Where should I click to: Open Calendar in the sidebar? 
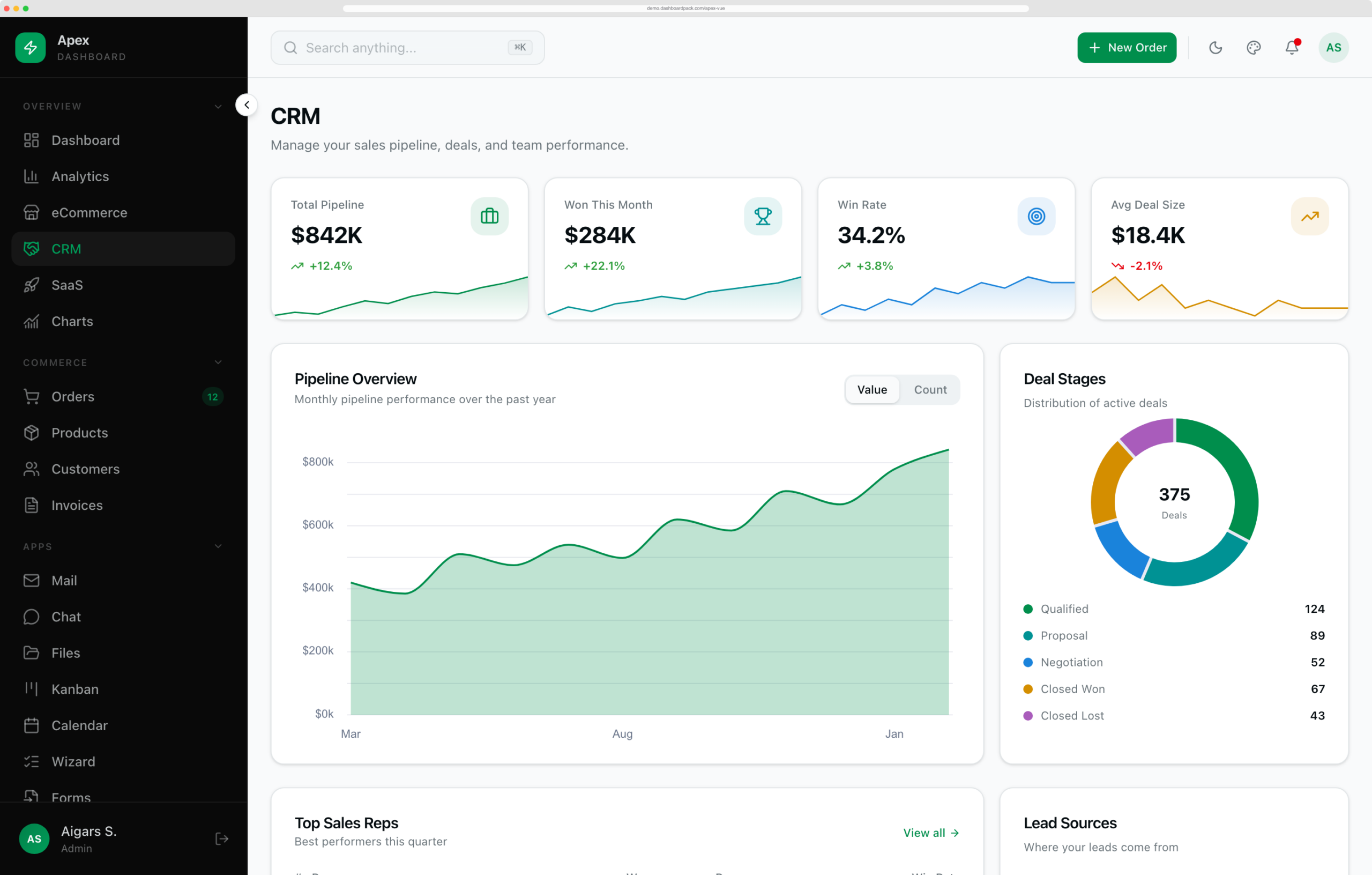click(x=123, y=725)
